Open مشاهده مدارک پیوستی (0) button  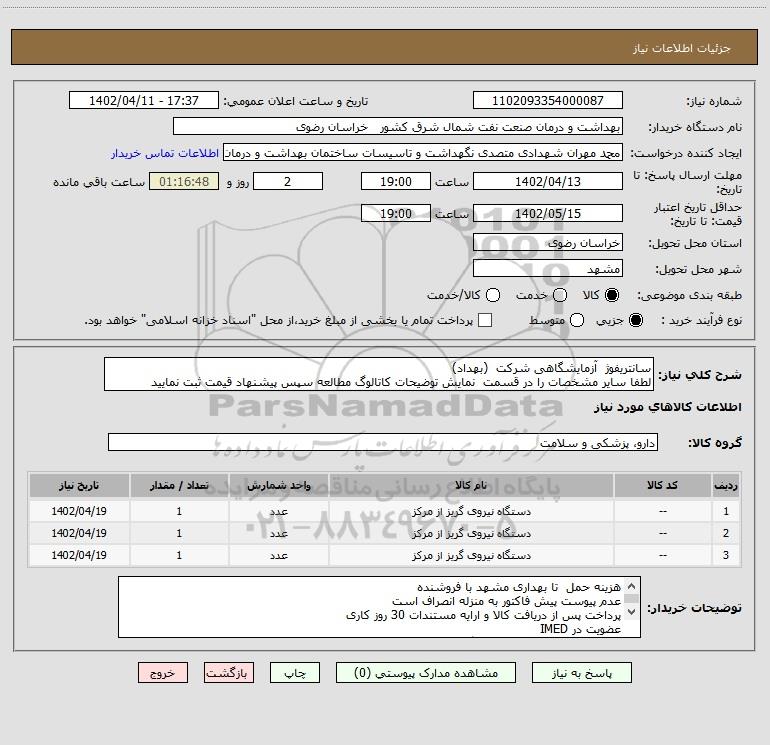point(426,673)
